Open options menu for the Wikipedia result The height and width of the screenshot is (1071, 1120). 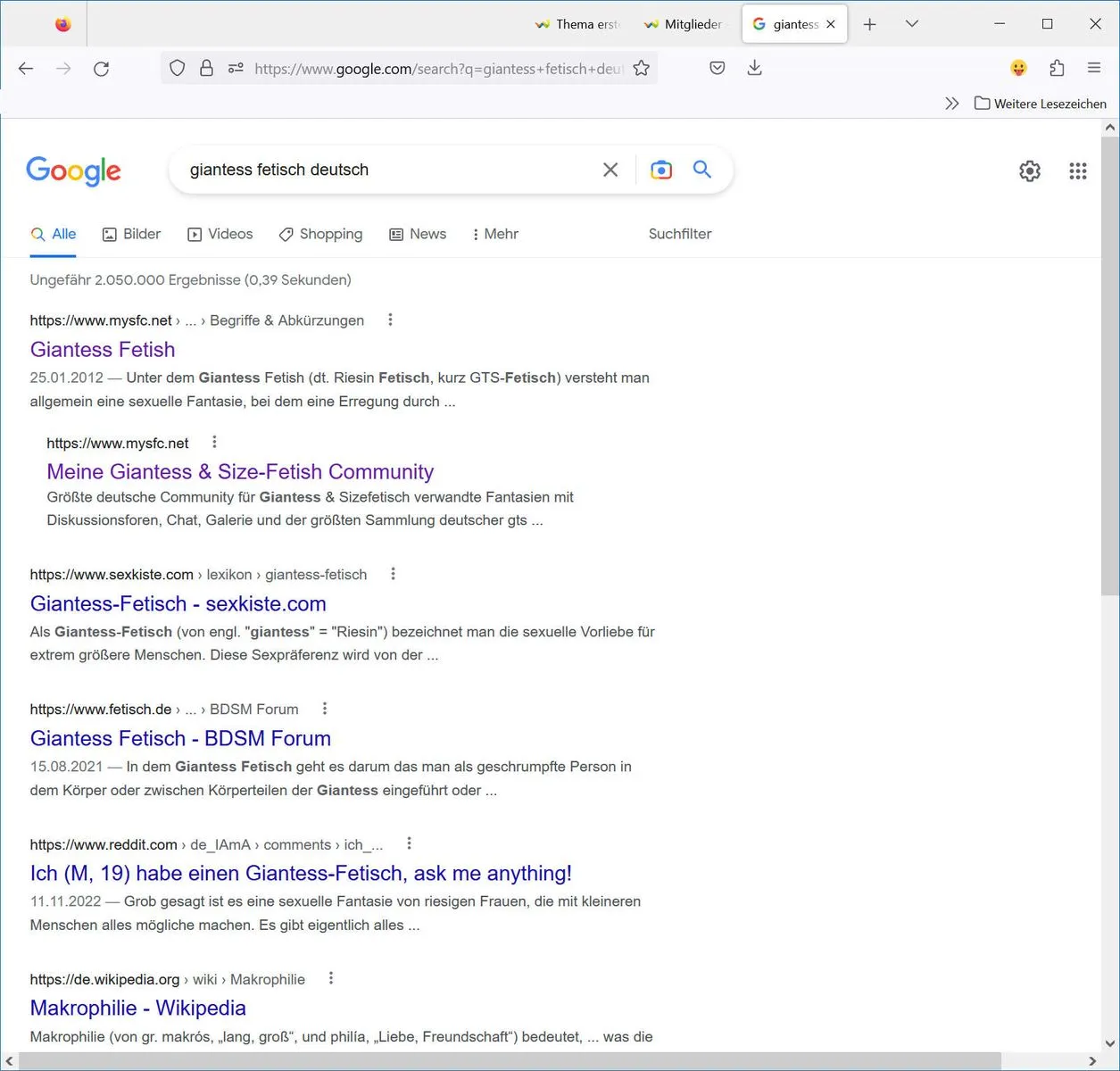331,978
